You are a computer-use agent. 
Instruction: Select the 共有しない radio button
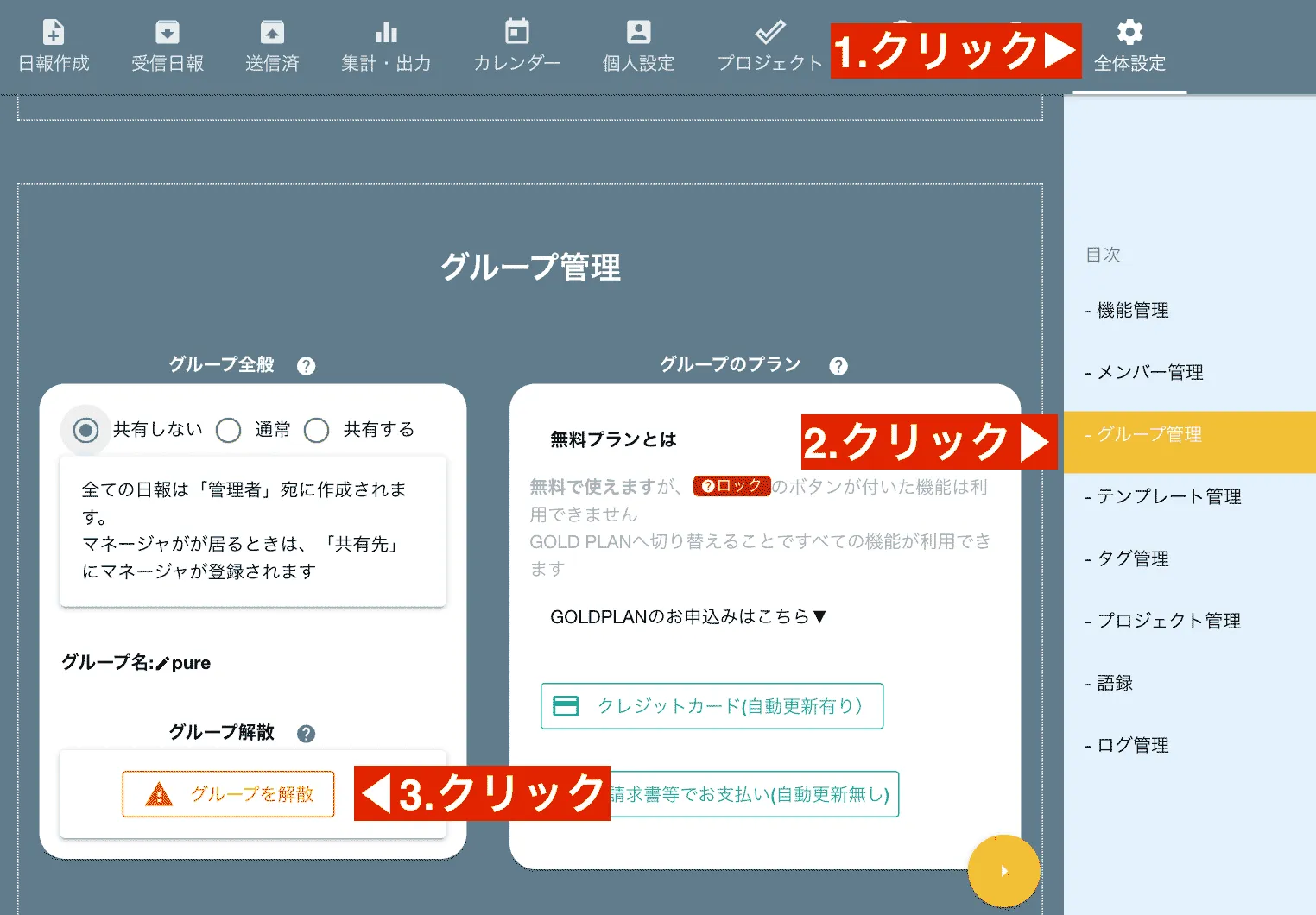pyautogui.click(x=84, y=429)
